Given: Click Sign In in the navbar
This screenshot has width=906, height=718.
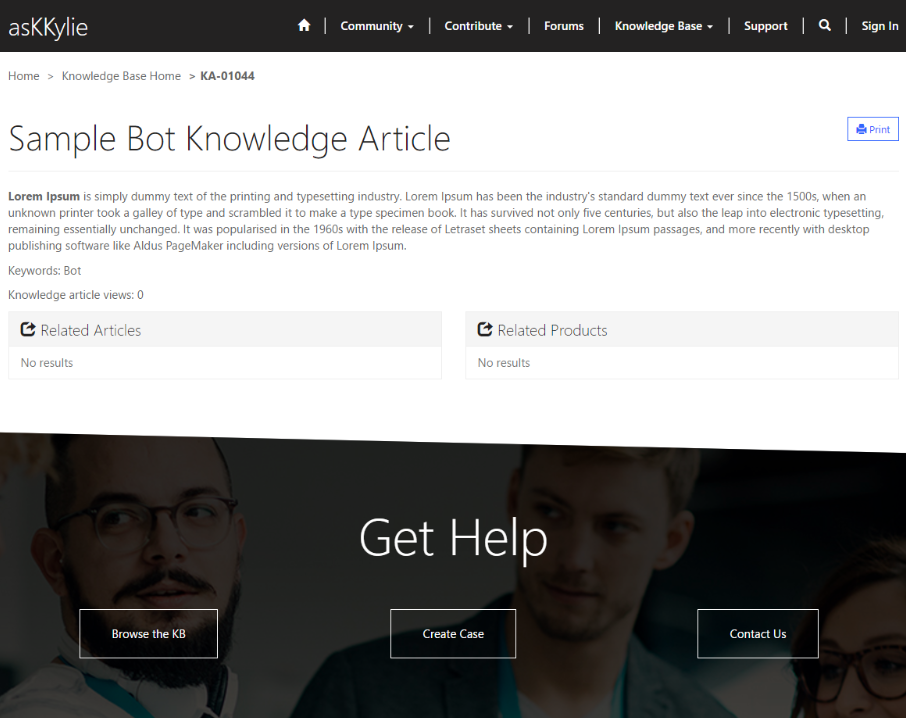Looking at the screenshot, I should (x=879, y=26).
